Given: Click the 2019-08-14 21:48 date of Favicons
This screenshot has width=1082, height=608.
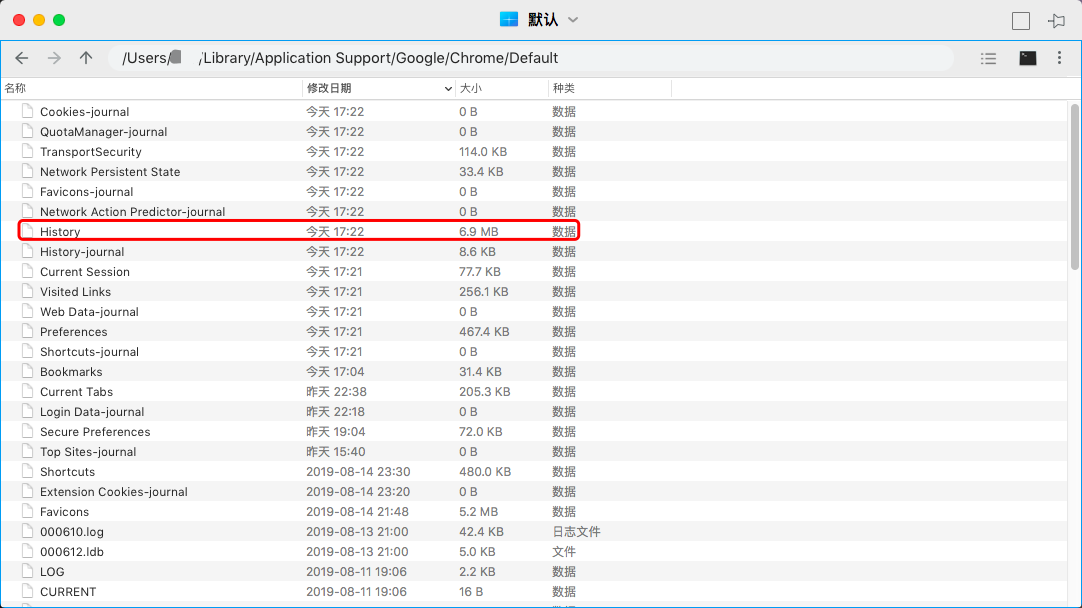Looking at the screenshot, I should coord(357,512).
